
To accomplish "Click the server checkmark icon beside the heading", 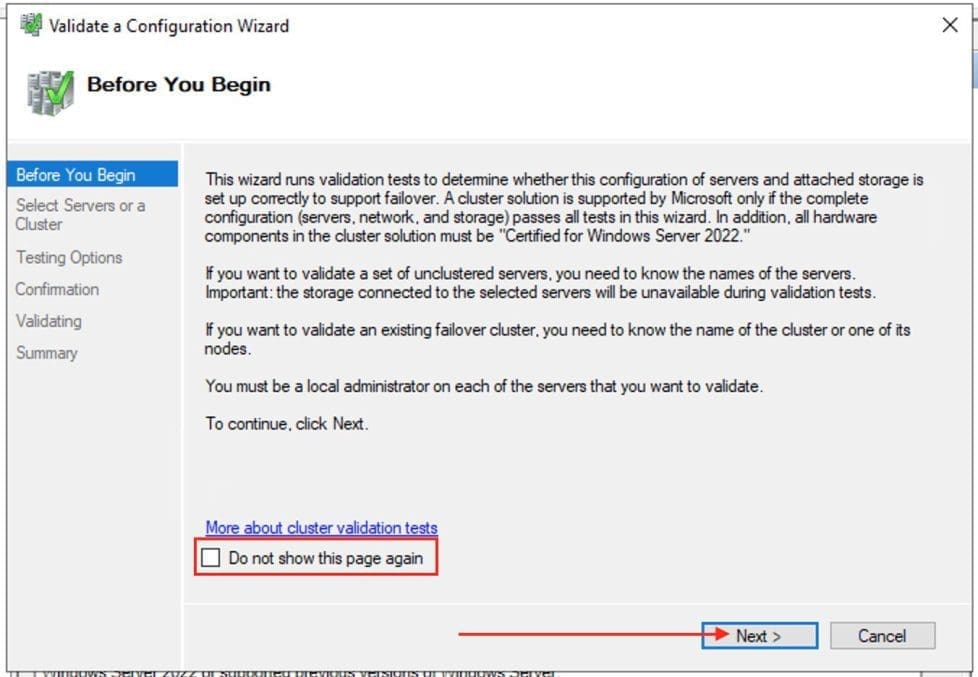I will [x=49, y=93].
